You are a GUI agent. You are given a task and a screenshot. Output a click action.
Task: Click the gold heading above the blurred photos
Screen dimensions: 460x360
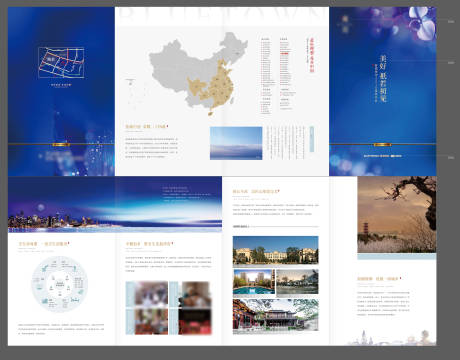tap(148, 244)
